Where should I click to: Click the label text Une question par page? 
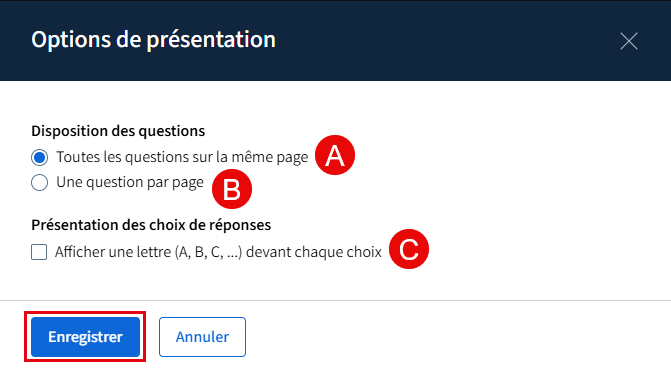coord(130,182)
